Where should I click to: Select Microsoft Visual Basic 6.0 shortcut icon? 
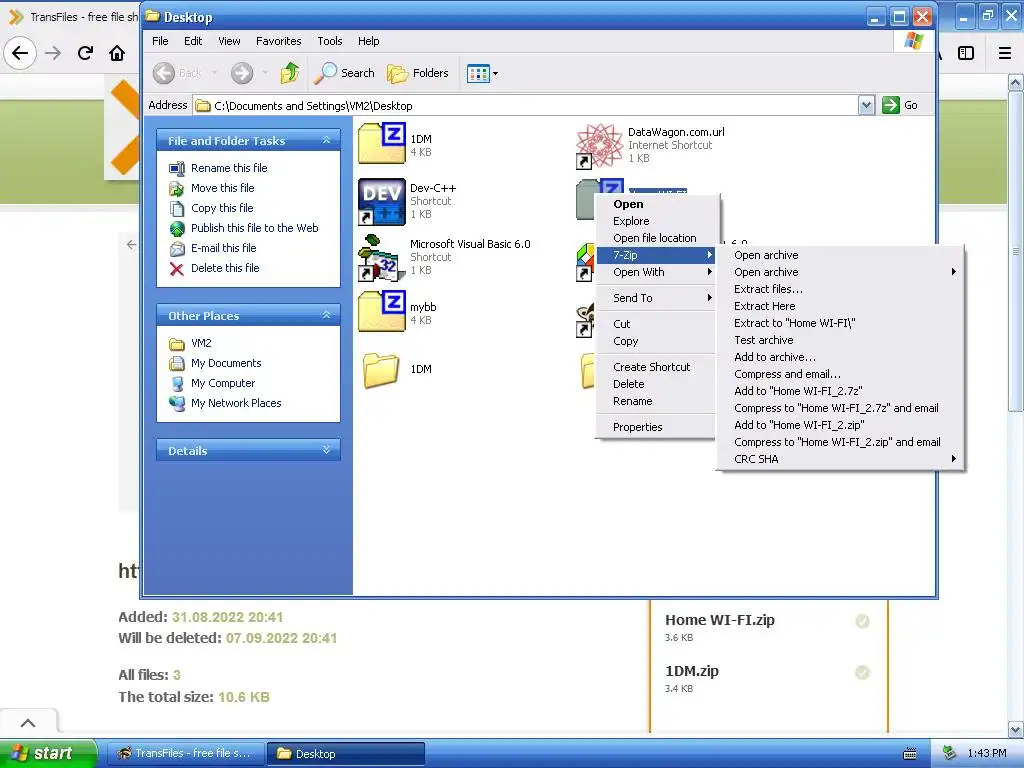[x=382, y=257]
